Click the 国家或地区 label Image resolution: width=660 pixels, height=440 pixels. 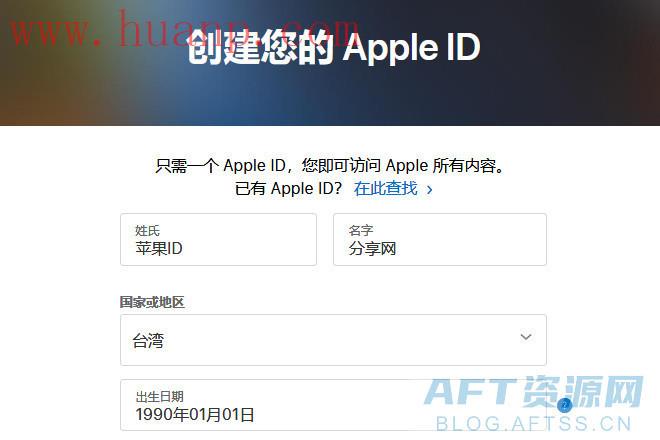point(152,302)
